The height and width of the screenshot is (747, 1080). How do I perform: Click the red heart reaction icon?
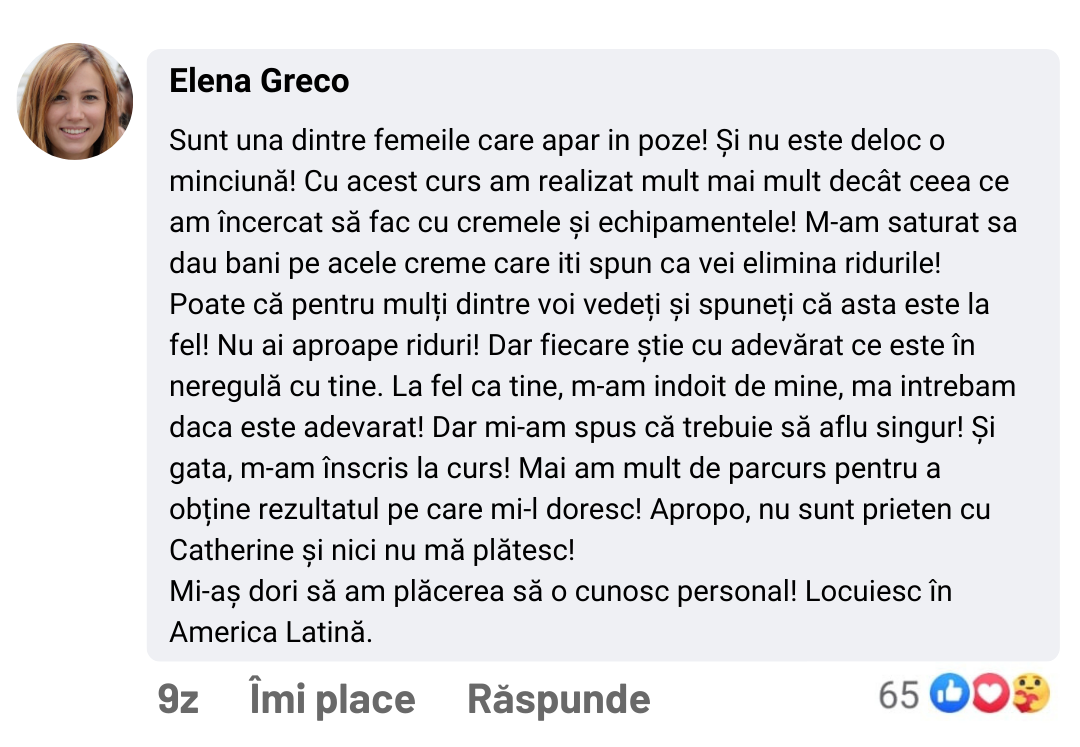point(989,694)
